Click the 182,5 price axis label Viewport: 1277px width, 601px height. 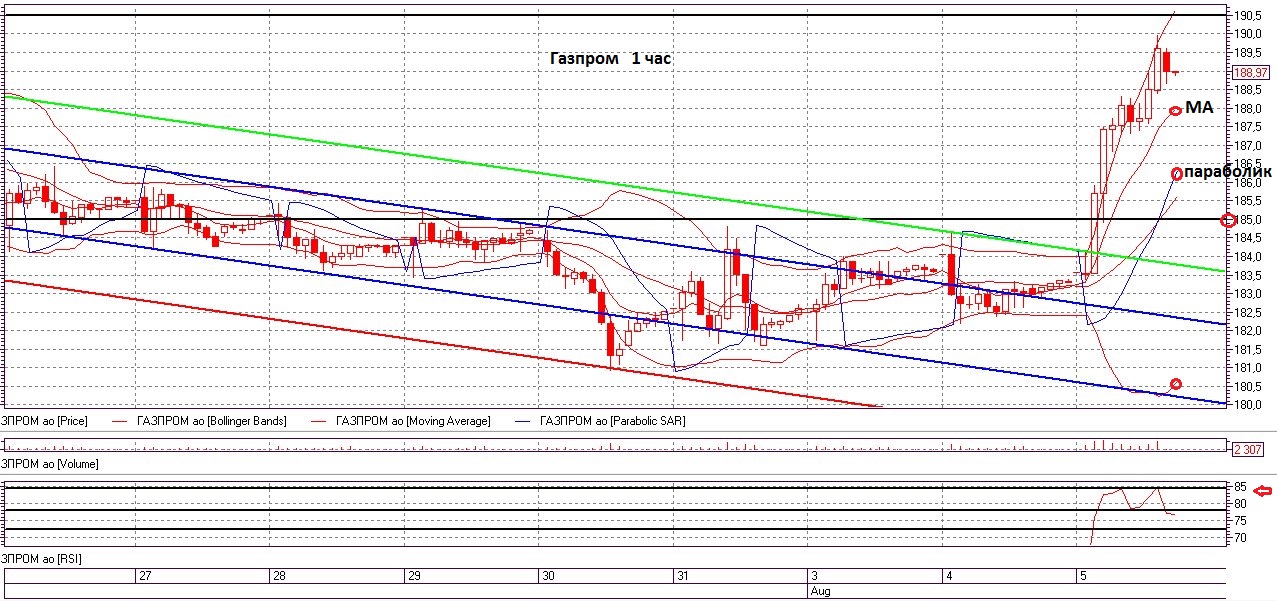pyautogui.click(x=1246, y=313)
